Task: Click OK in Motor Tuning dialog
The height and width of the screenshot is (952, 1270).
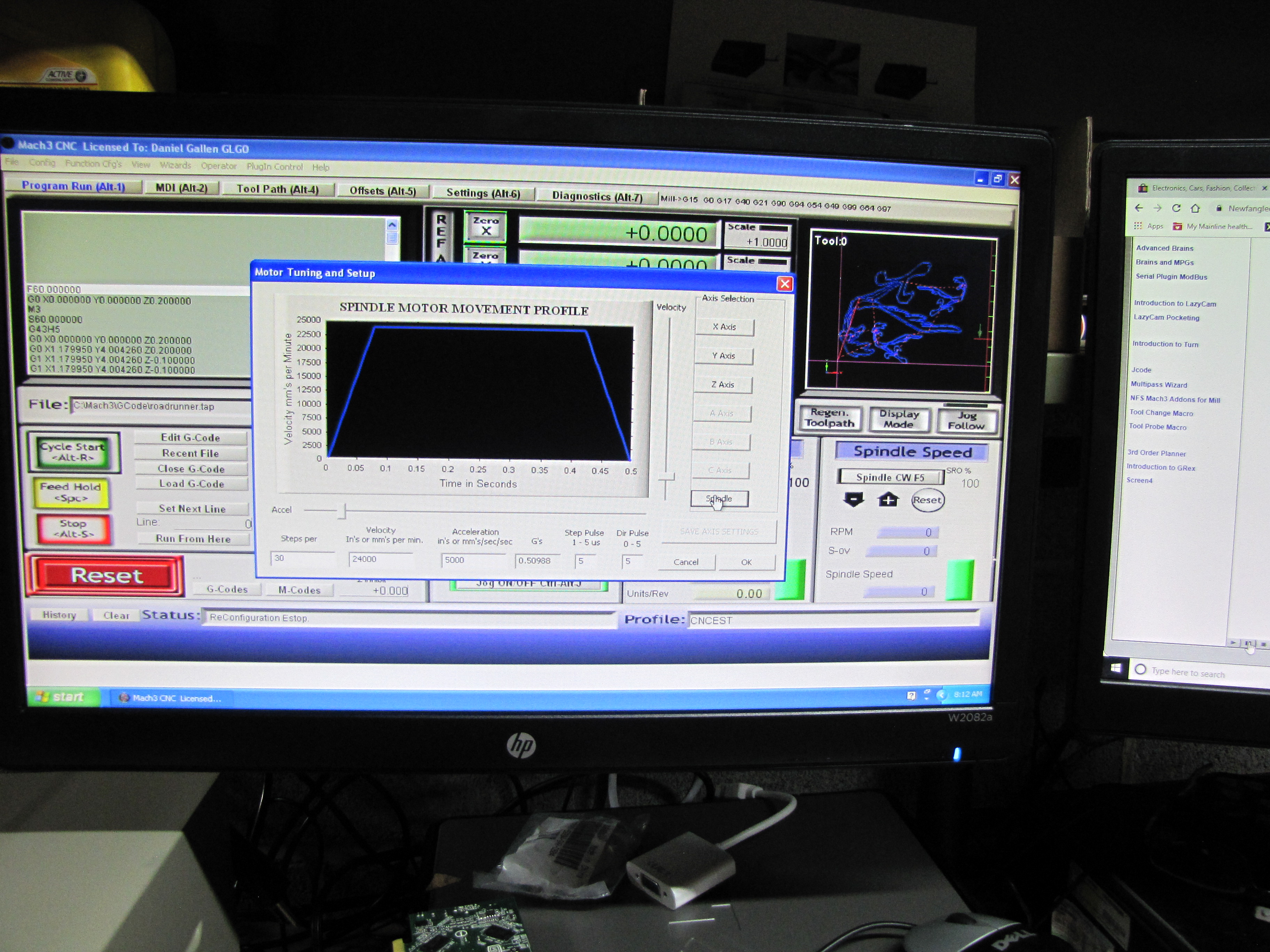Action: tap(746, 562)
